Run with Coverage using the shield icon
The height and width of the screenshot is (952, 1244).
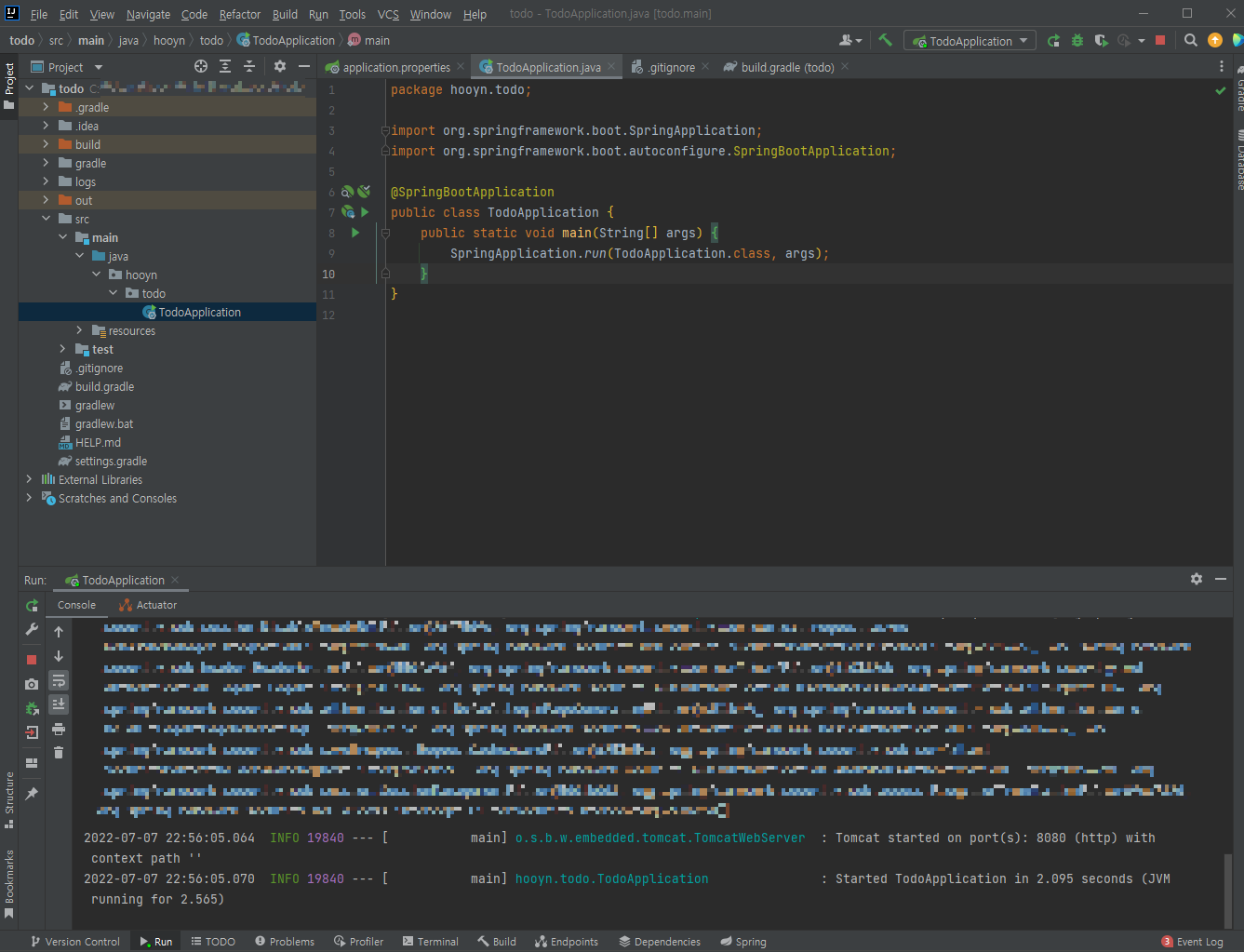coord(1101,40)
